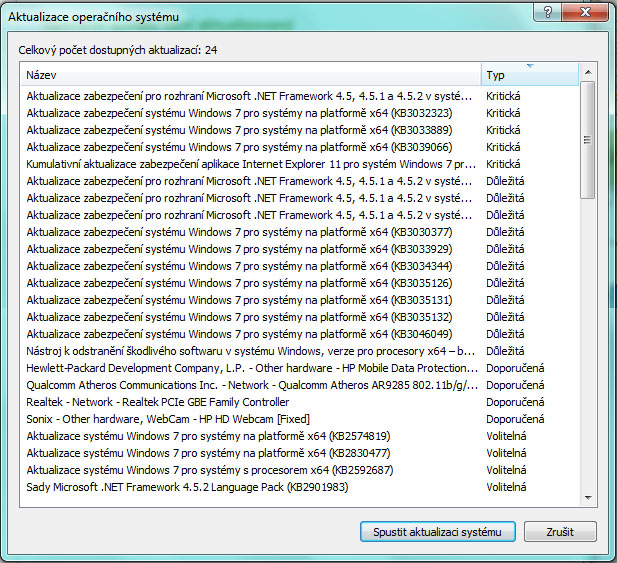Screen dimensions: 617x563
Task: Select Hewlett-Packard HP Mobile Data Protection row
Action: coord(300,368)
